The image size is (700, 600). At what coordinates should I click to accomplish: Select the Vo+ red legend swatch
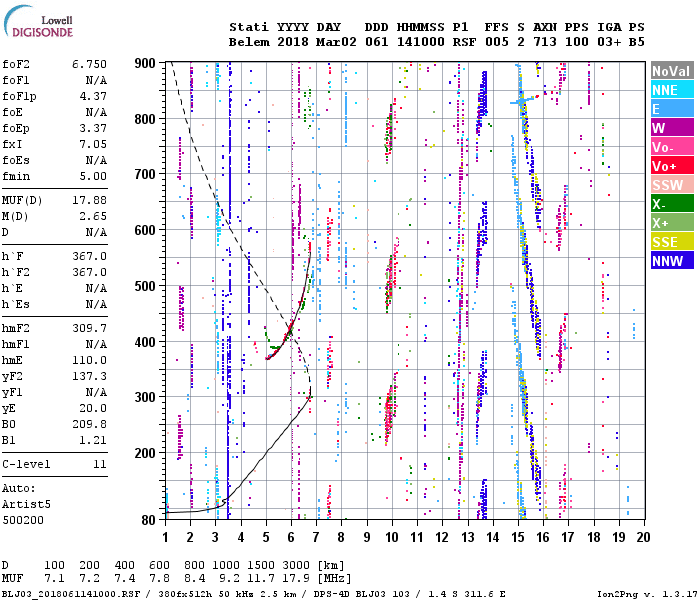(x=672, y=166)
